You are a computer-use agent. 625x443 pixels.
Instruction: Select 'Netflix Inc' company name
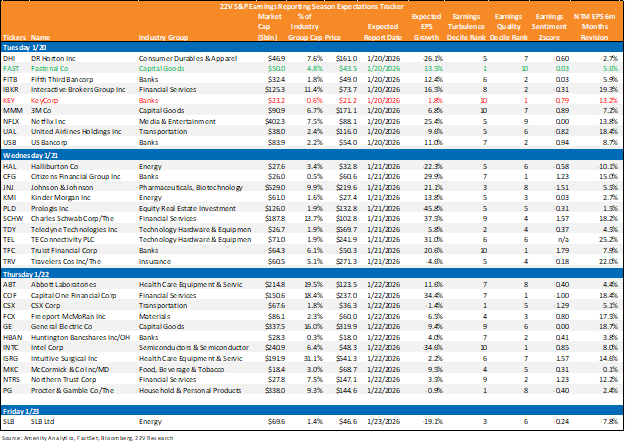pyautogui.click(x=48, y=121)
